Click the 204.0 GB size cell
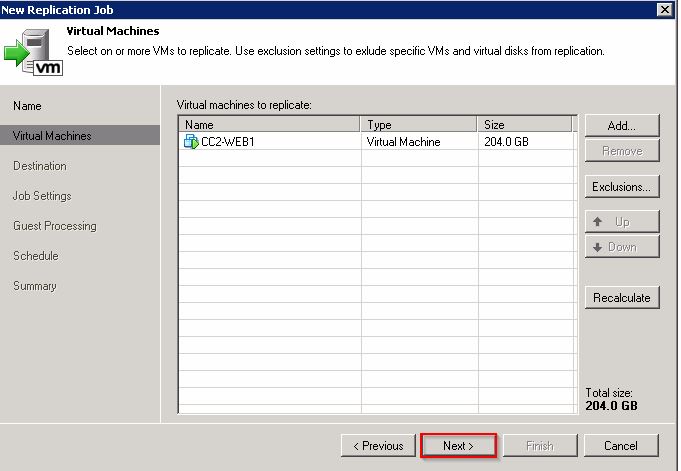 click(506, 142)
